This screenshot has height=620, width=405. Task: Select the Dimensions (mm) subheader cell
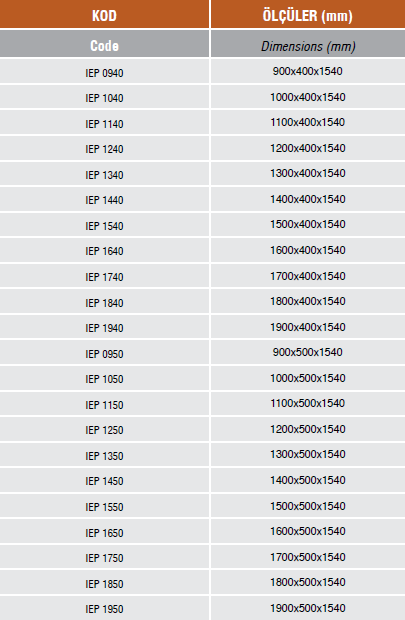[308, 44]
